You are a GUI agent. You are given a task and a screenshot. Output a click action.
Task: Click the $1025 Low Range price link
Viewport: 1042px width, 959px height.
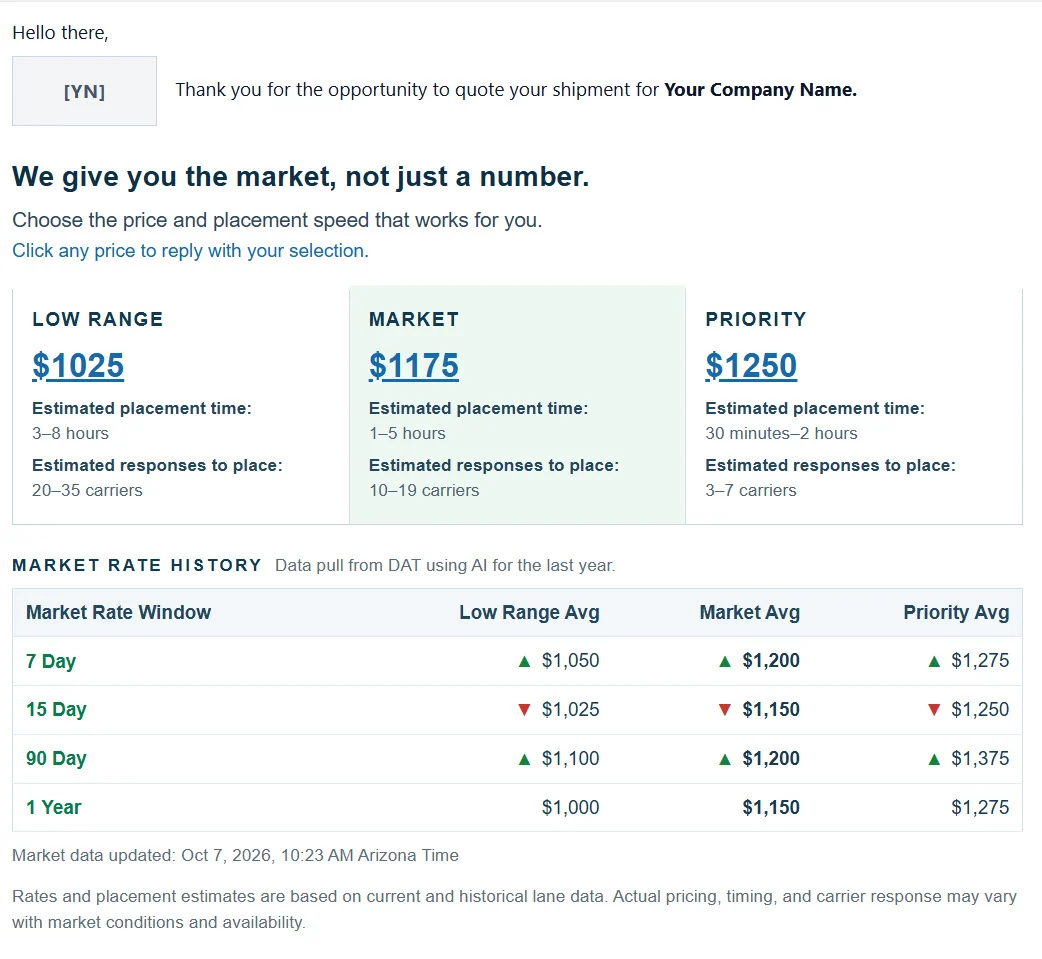pos(78,366)
